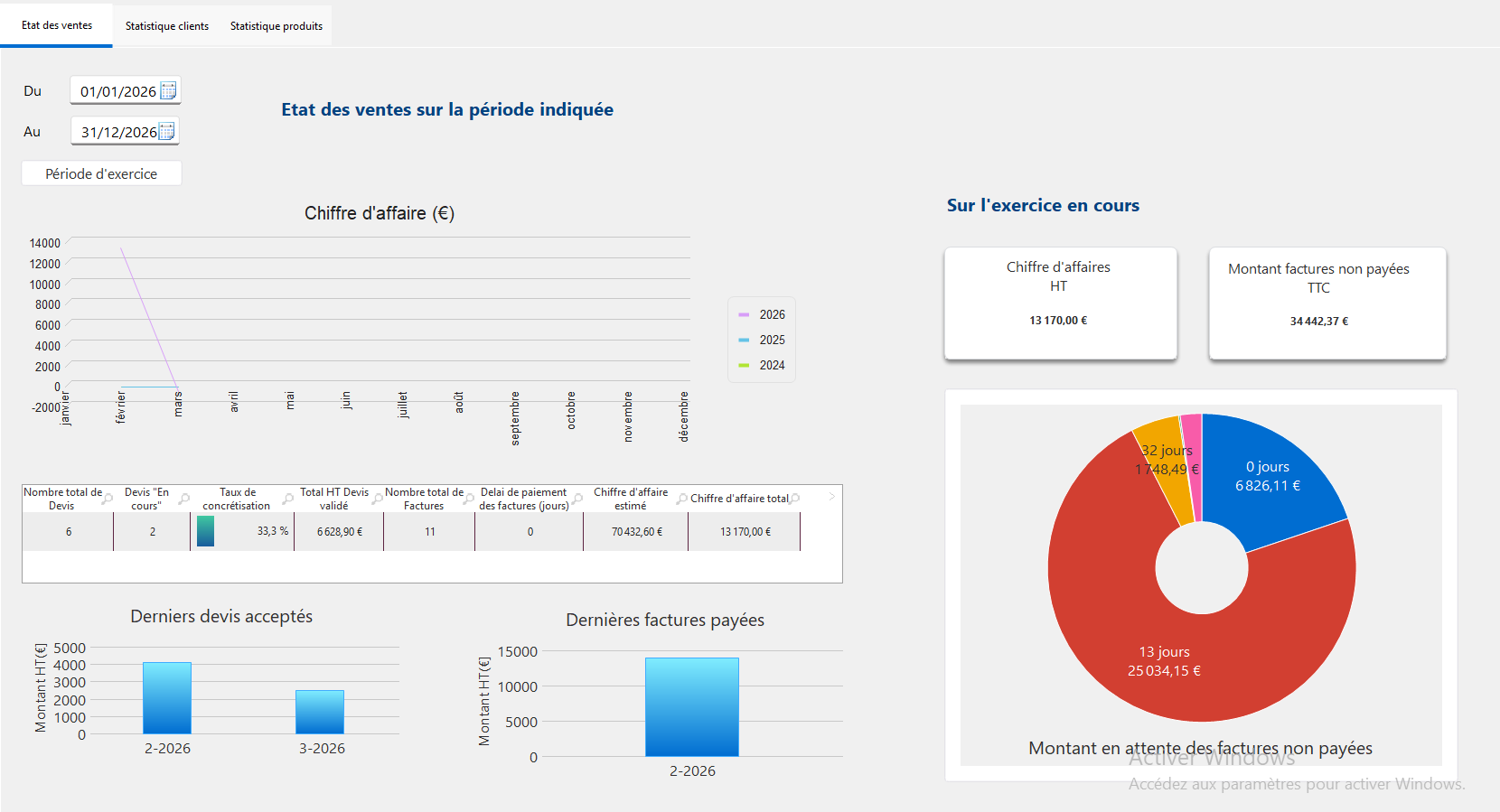Click search icon in 'Devis En cours' column
Viewport: 1500px width, 812px height.
pos(184,499)
